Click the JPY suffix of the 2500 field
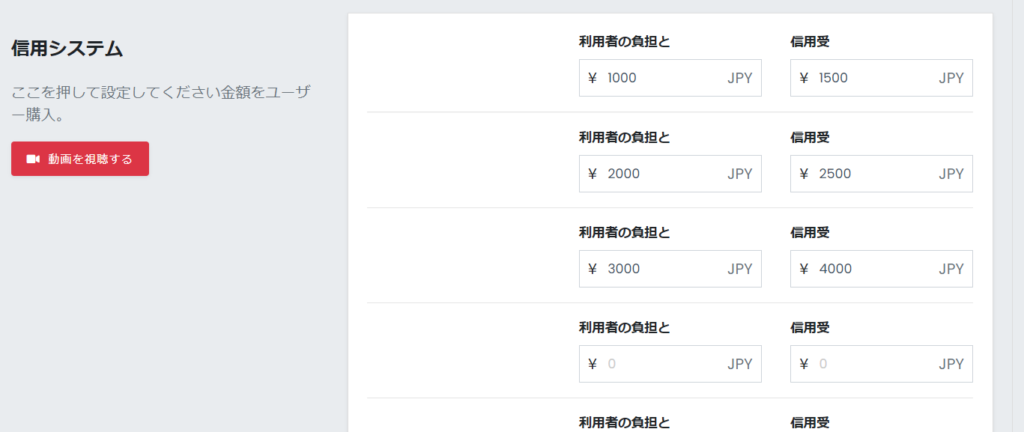This screenshot has width=1024, height=432. pos(951,174)
